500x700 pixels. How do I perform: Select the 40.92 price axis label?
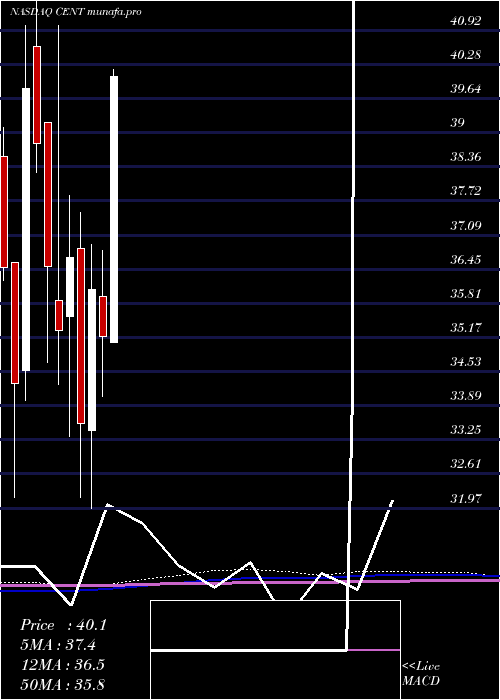pyautogui.click(x=466, y=21)
